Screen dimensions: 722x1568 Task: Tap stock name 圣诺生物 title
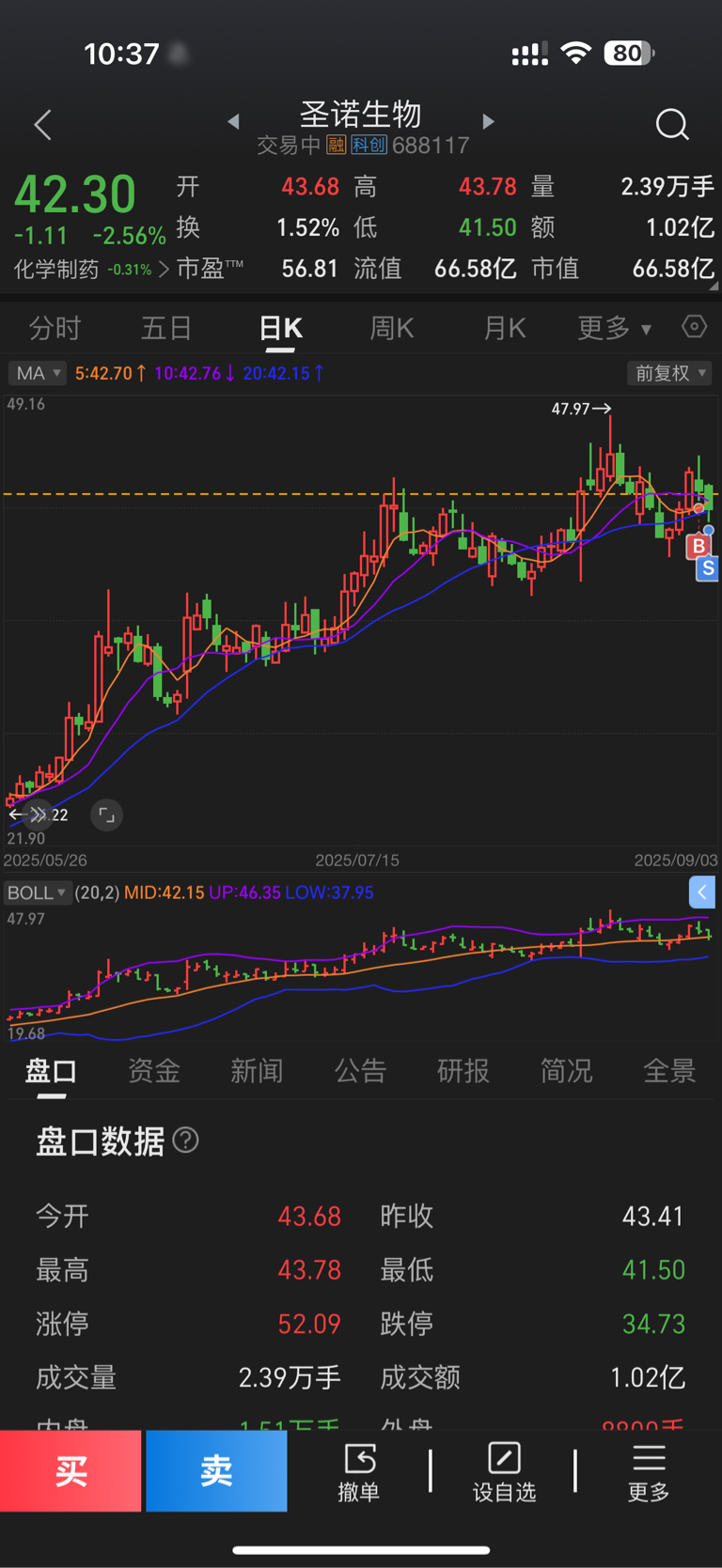click(360, 115)
